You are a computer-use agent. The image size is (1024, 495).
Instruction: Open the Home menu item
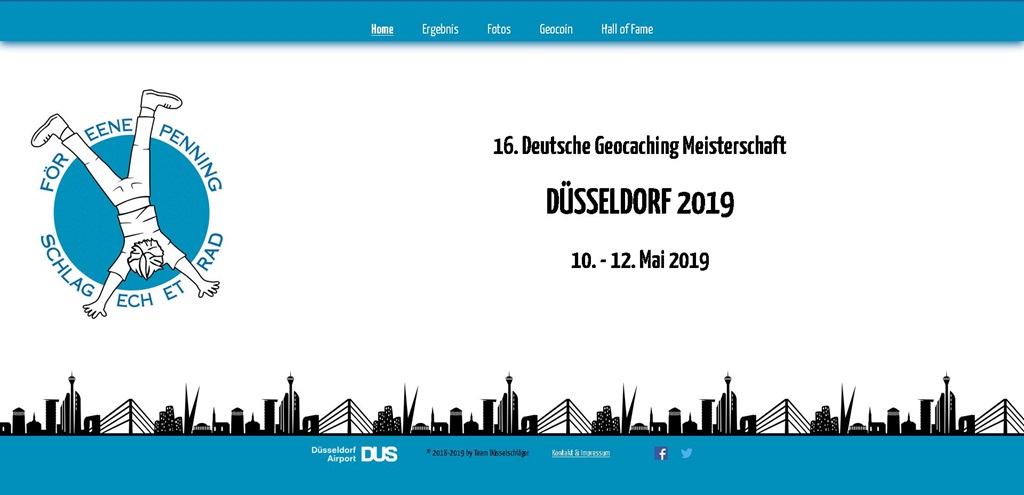(382, 29)
